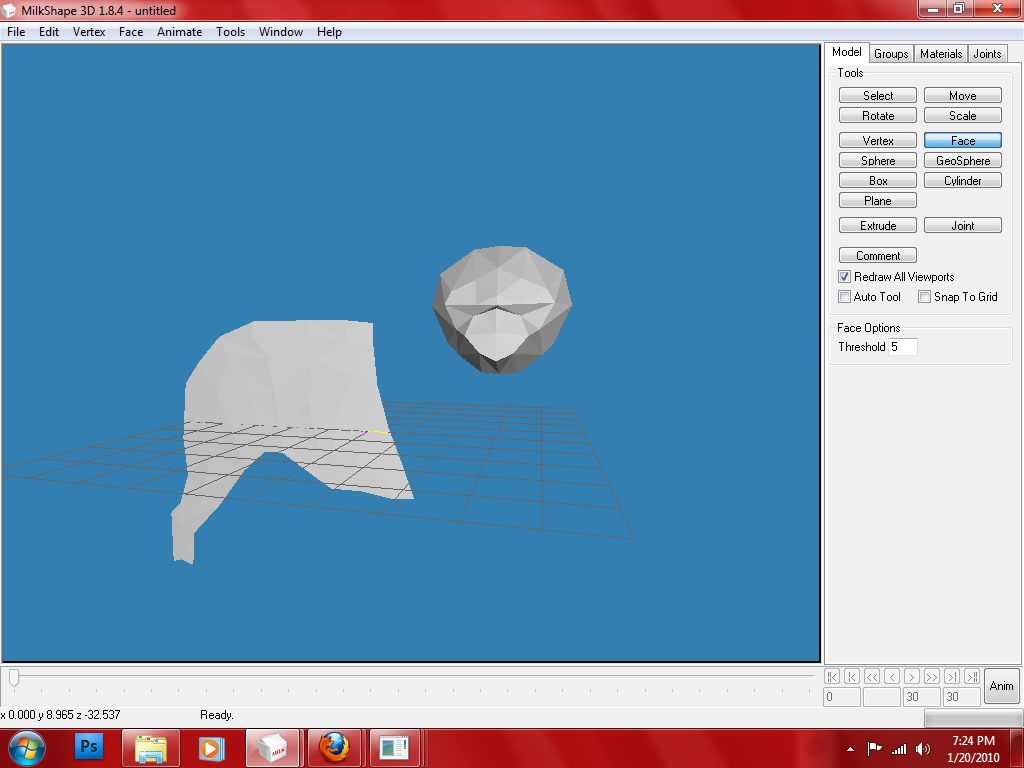Viewport: 1024px width, 768px height.
Task: Open Photoshop from the taskbar
Action: [x=89, y=748]
